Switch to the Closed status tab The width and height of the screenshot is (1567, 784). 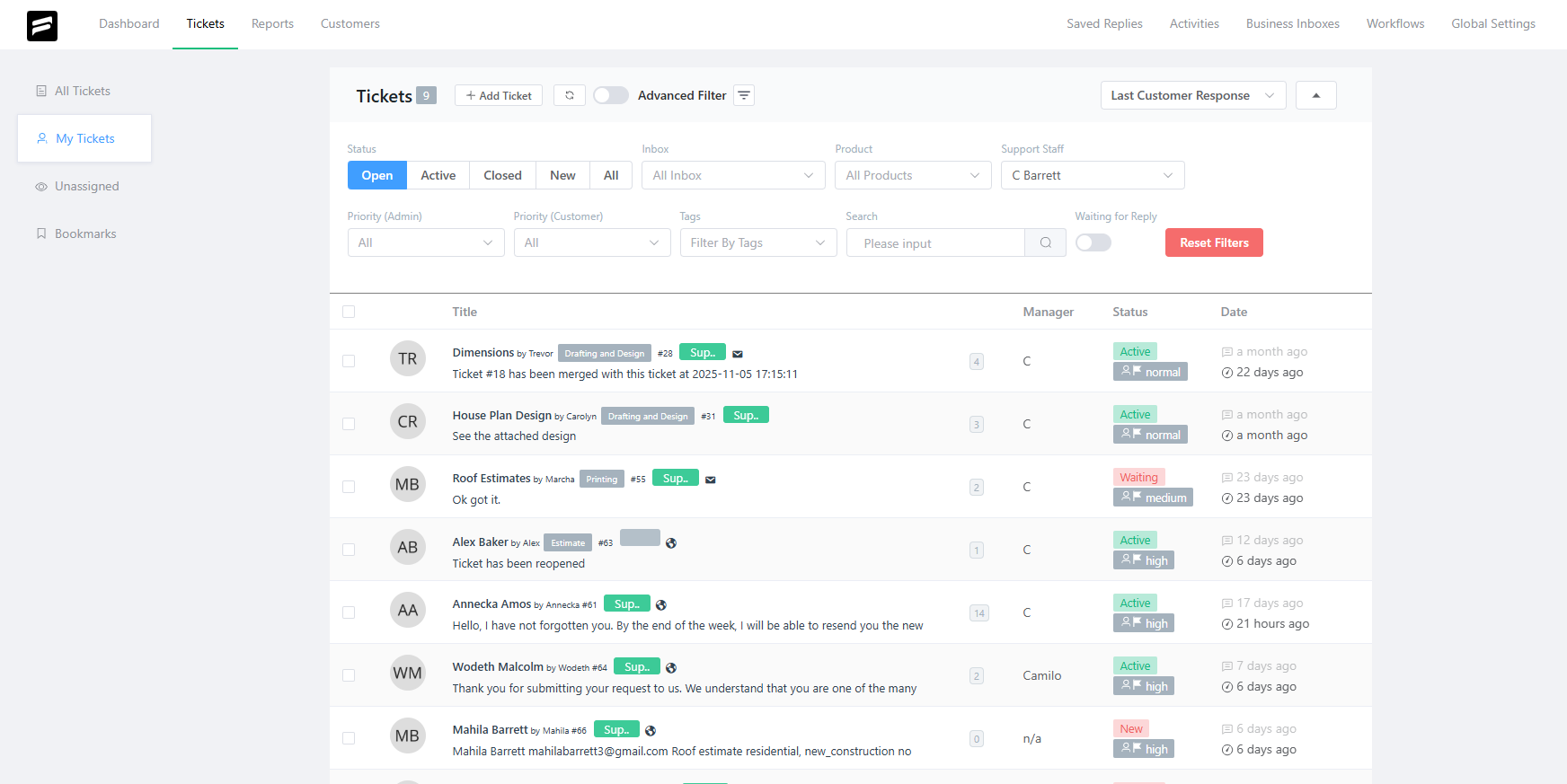click(x=502, y=175)
